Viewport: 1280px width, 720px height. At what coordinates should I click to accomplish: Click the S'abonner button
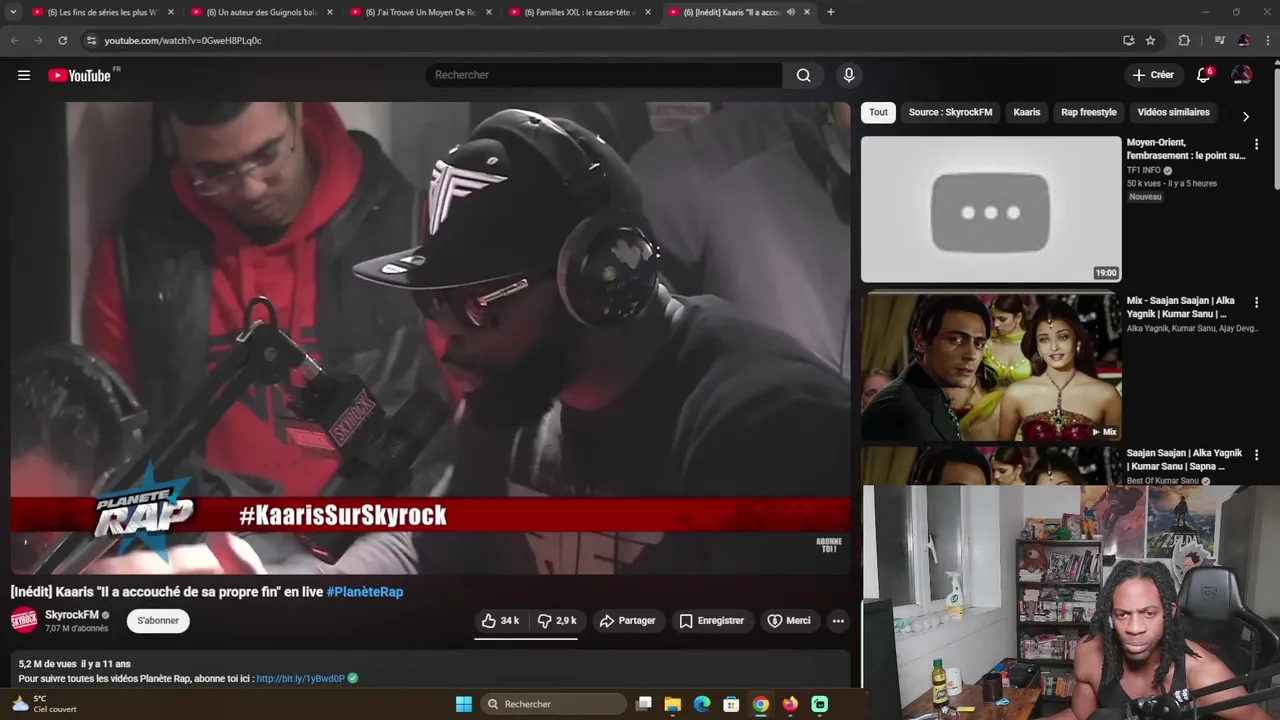pyautogui.click(x=158, y=621)
